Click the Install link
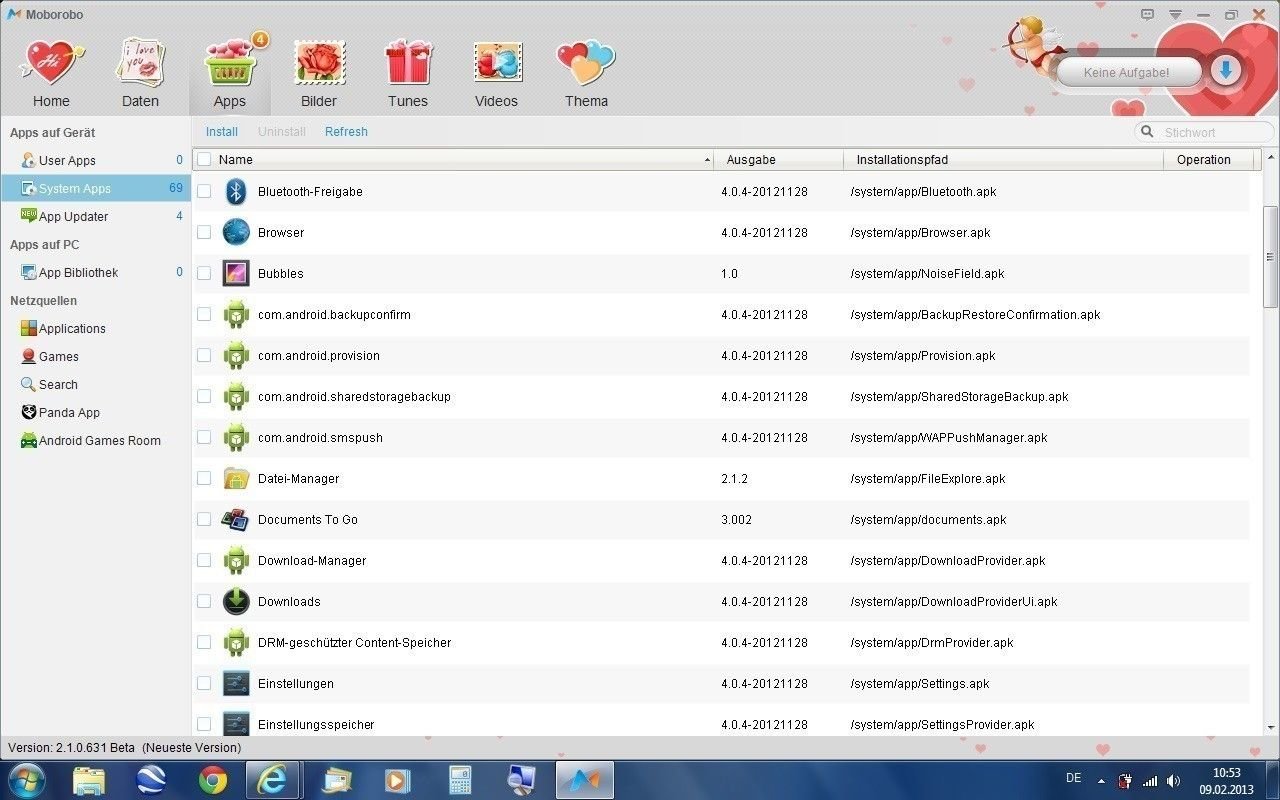1280x800 pixels. coord(222,132)
